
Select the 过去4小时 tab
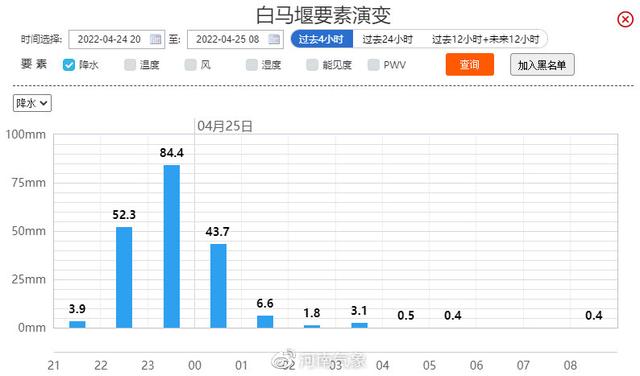(322, 39)
